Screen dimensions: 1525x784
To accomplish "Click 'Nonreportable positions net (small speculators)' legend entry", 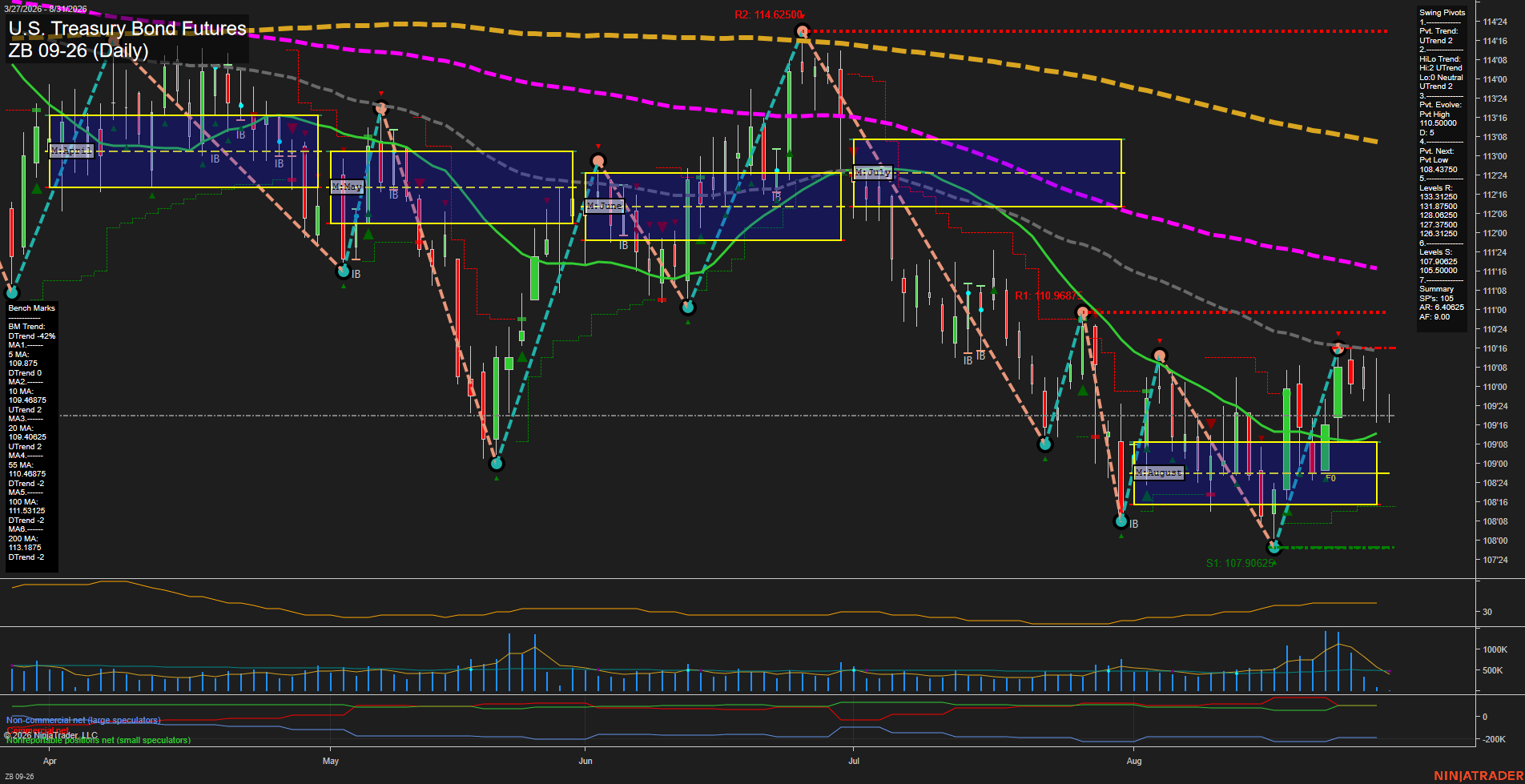I will (99, 741).
